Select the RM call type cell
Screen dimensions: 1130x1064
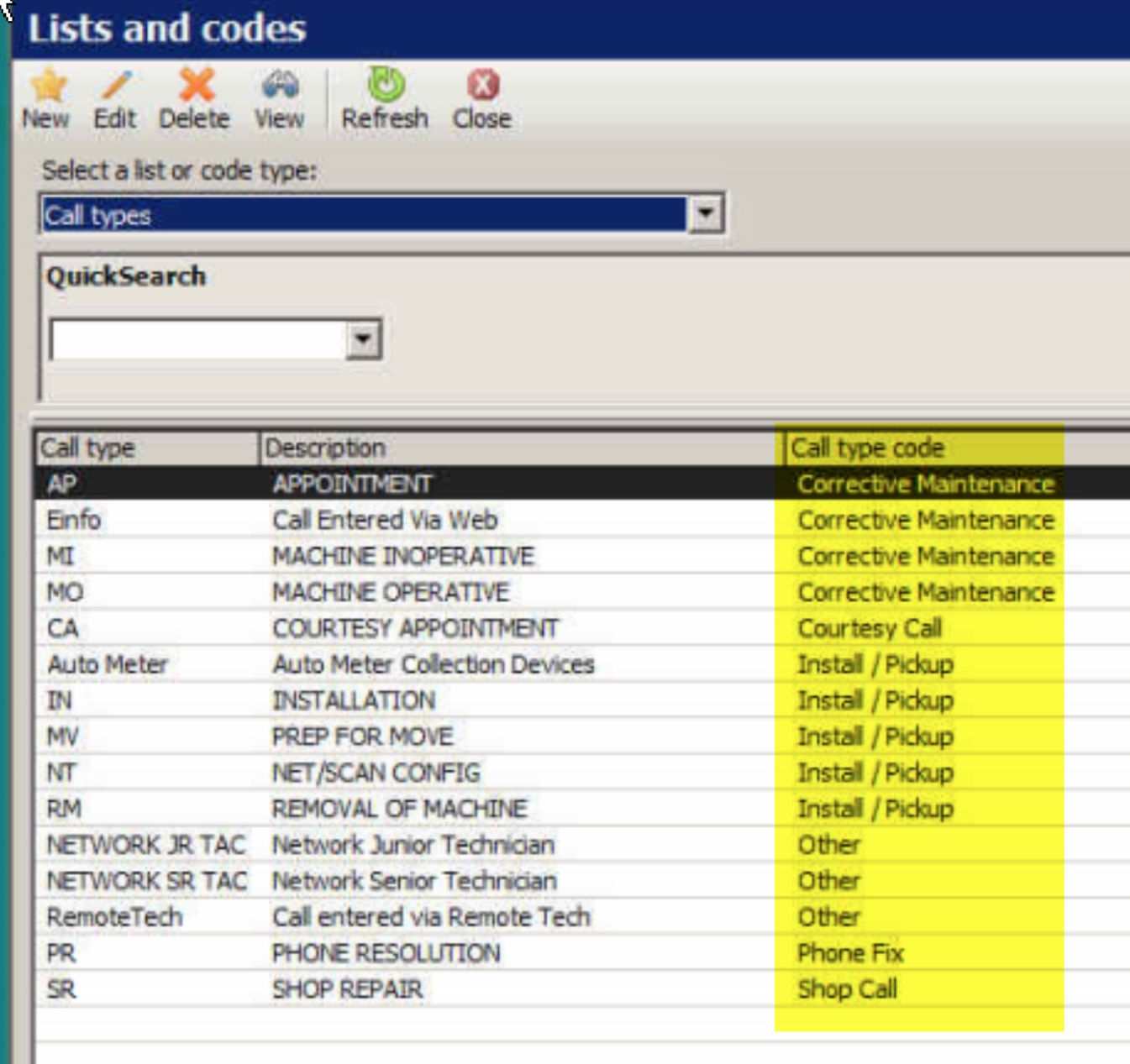(x=64, y=810)
